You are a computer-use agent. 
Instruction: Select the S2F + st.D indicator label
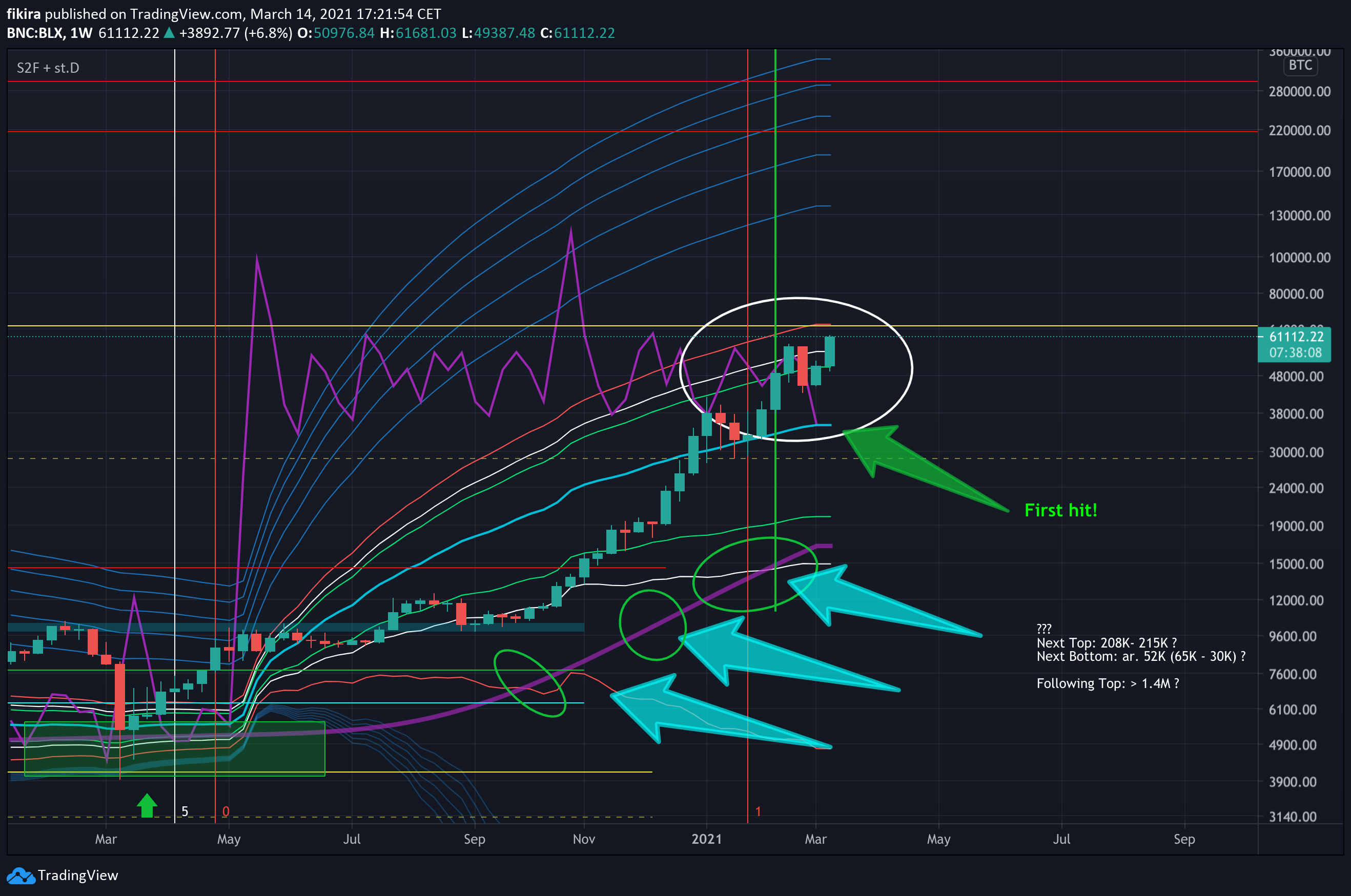click(48, 68)
